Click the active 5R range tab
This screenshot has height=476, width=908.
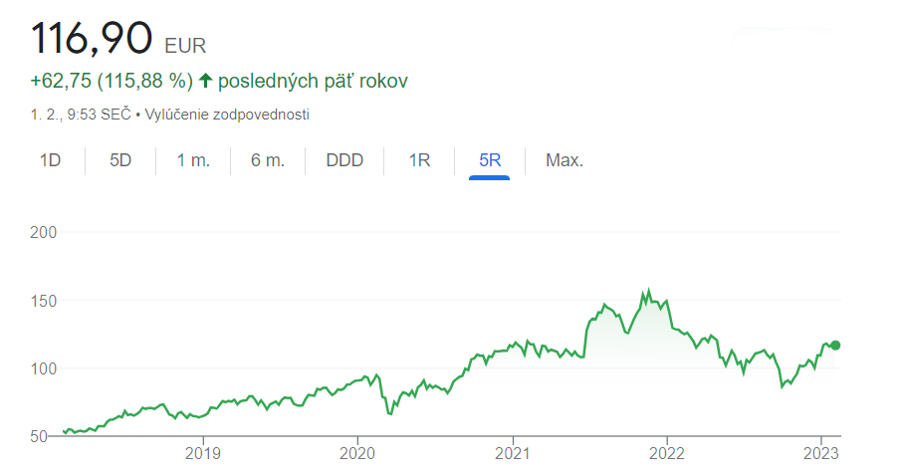point(489,160)
